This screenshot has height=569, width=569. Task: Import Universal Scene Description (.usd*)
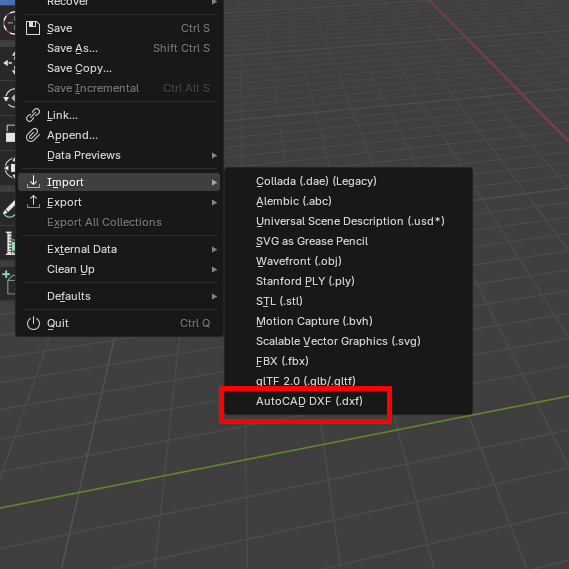(348, 221)
